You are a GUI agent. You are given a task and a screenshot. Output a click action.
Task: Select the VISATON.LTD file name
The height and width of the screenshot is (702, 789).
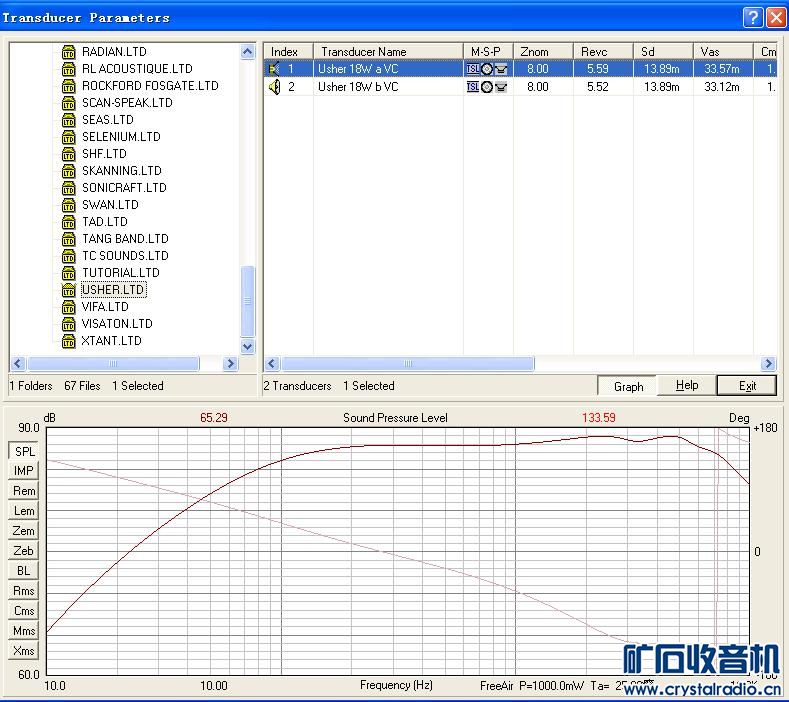[x=117, y=324]
